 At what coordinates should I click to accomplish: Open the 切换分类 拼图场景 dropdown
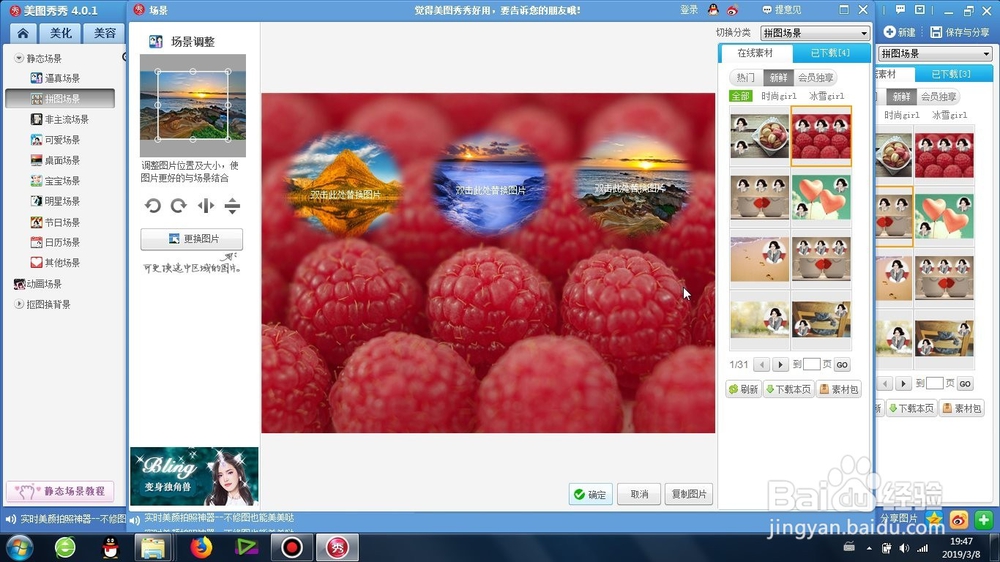815,33
